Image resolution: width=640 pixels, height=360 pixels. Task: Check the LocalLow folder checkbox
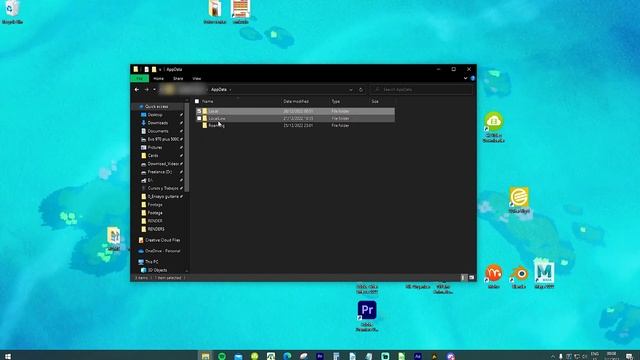click(199, 118)
